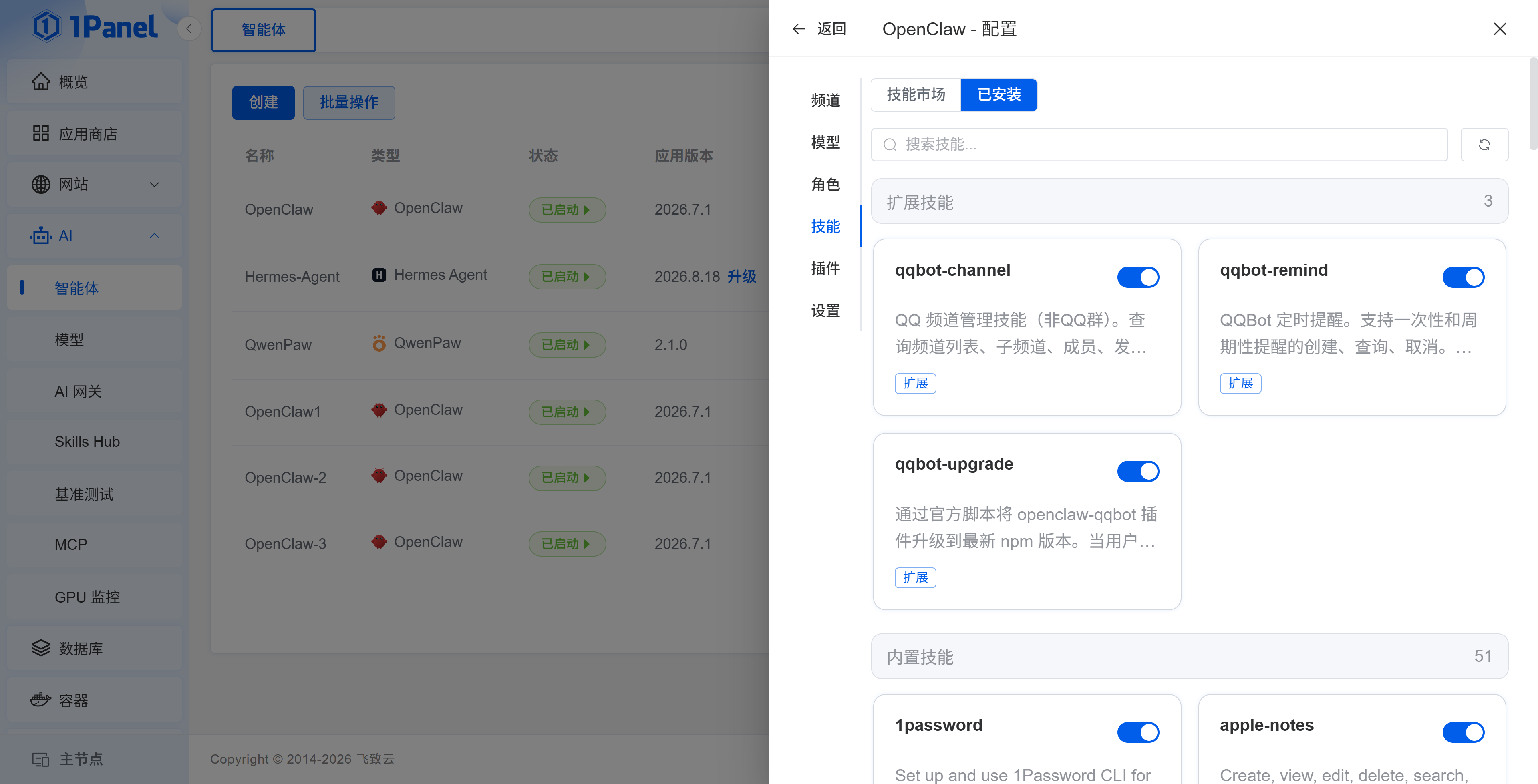Click the 1Panel logo
This screenshot has width=1538, height=784.
[x=95, y=27]
